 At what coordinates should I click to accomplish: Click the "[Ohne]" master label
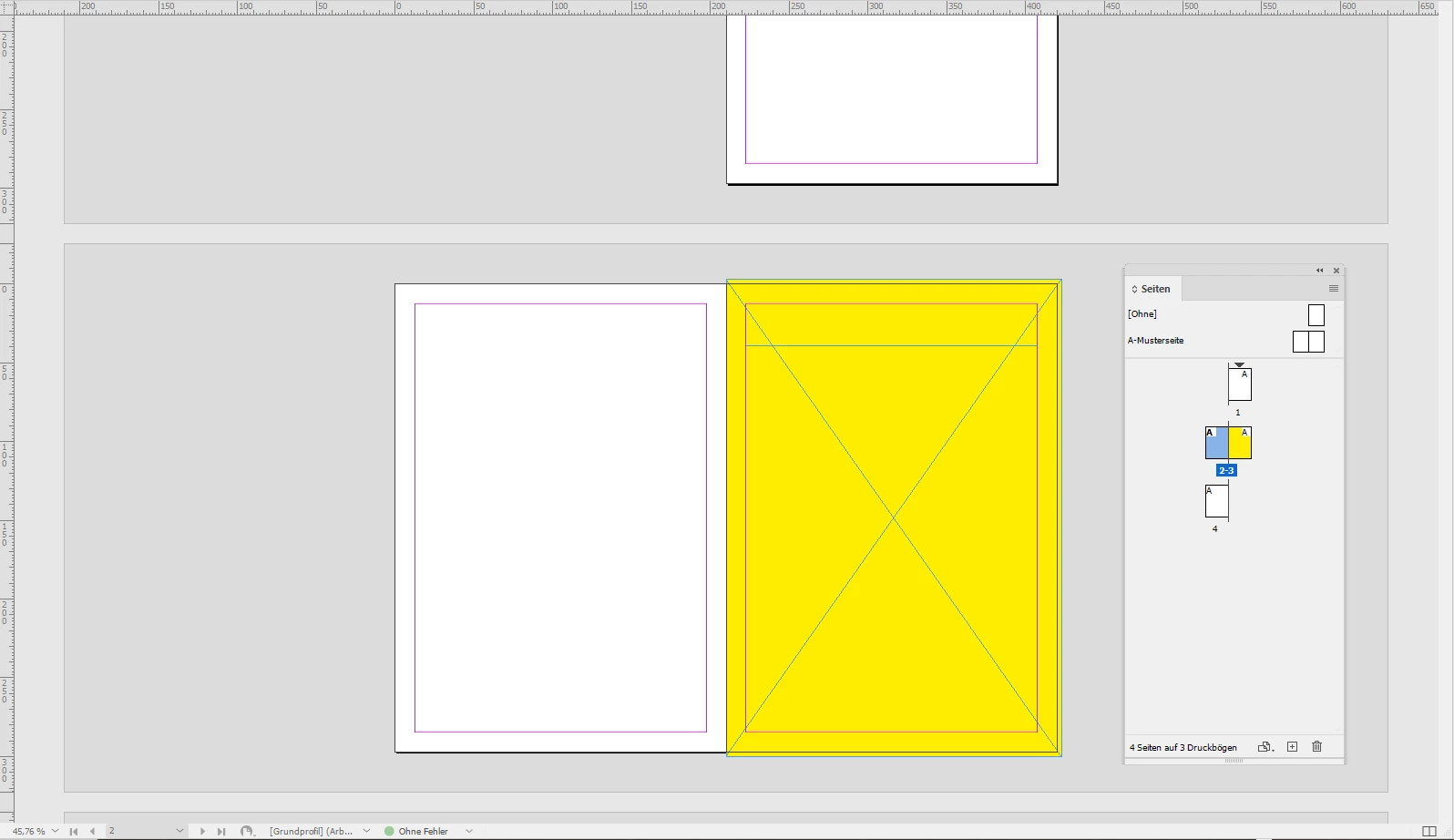(x=1142, y=314)
